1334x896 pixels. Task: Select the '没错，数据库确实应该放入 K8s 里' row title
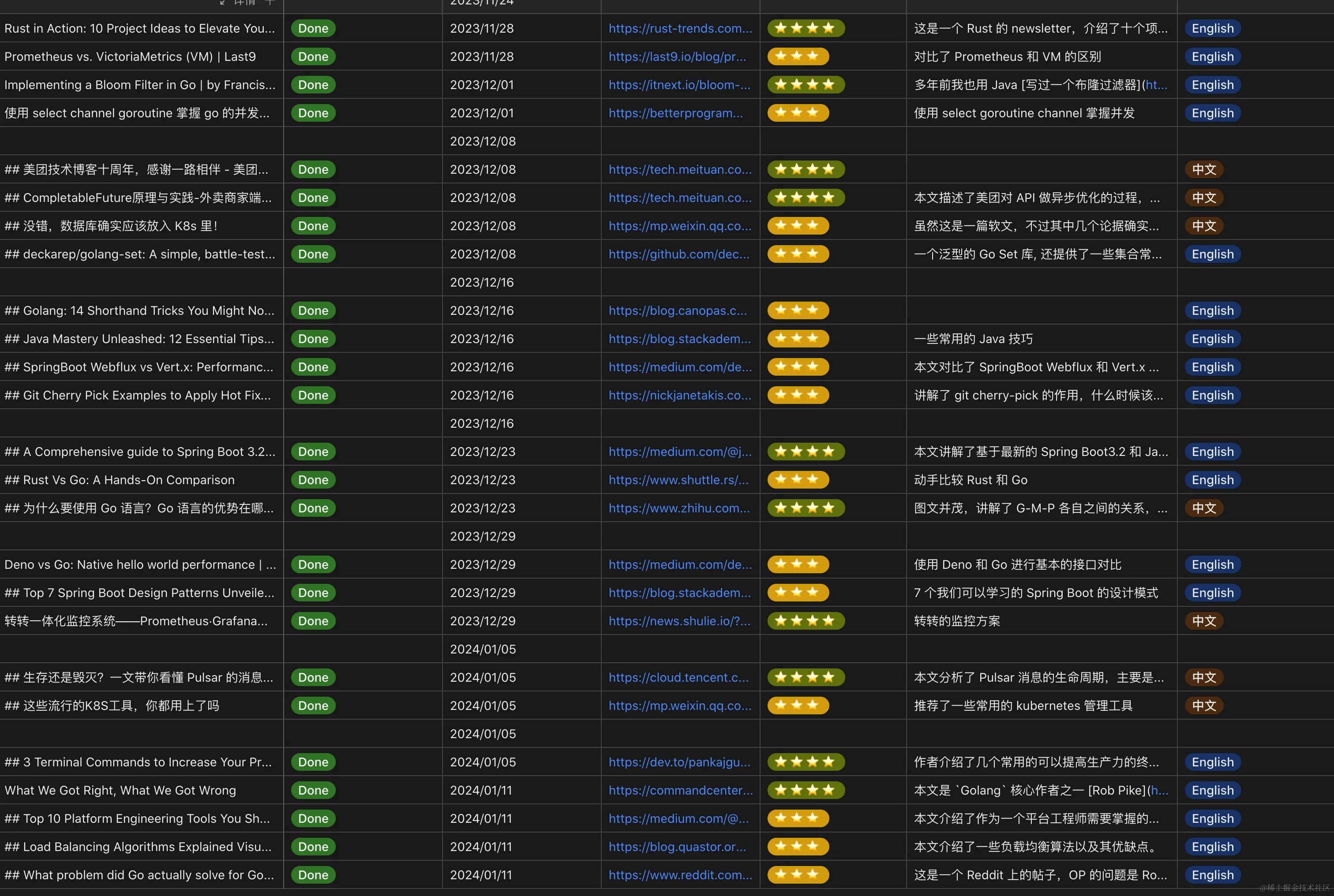click(111, 226)
